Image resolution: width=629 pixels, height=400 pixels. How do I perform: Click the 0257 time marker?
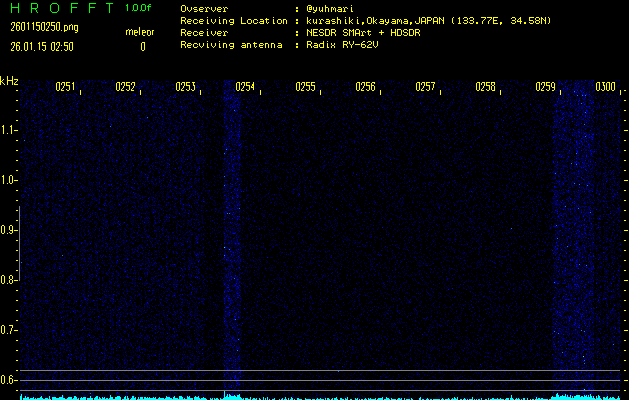point(425,87)
